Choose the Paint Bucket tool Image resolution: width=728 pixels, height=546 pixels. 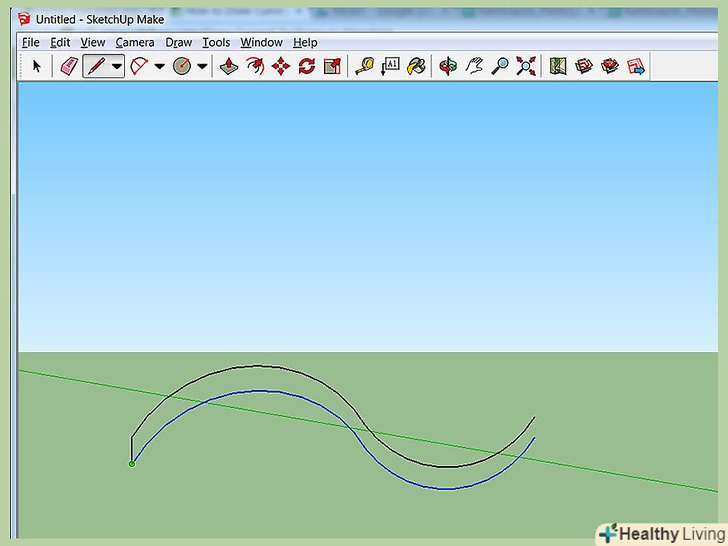[417, 66]
